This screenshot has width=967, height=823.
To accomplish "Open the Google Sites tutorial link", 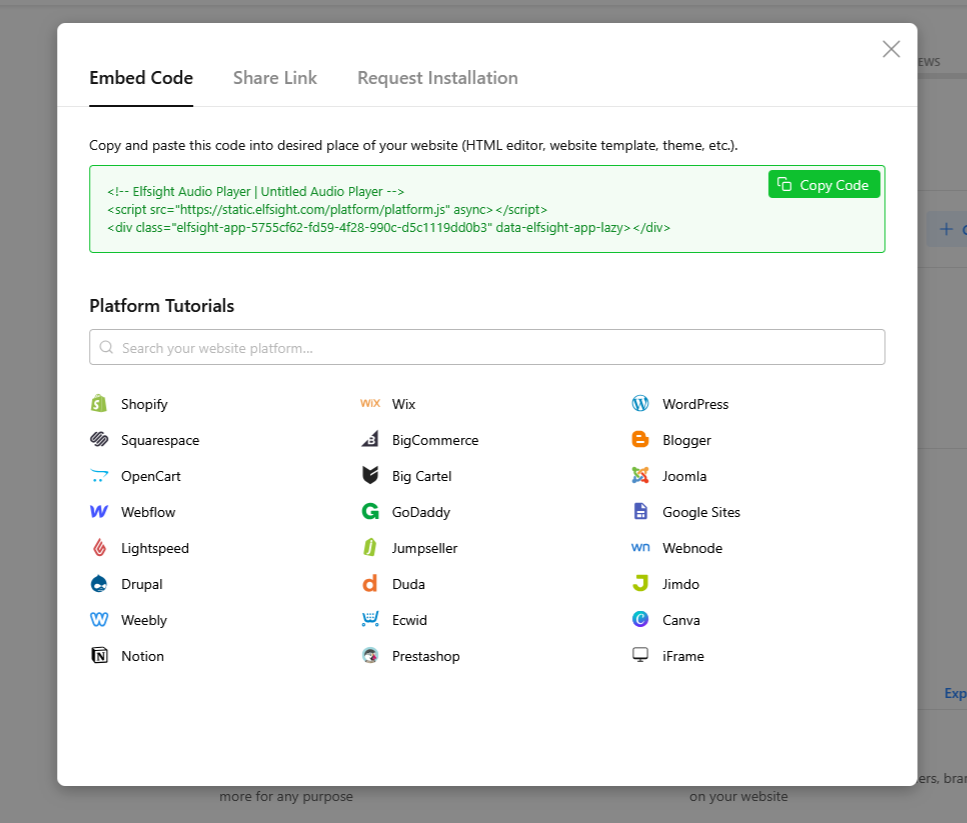I will point(701,513).
